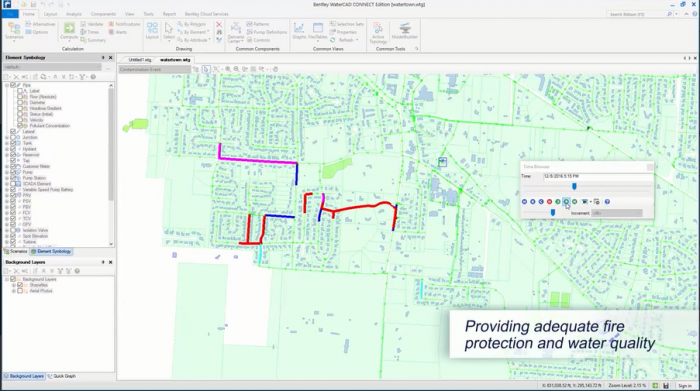Collapse the Pipe tree node
This screenshot has width=700, height=391.
coord(7,85)
